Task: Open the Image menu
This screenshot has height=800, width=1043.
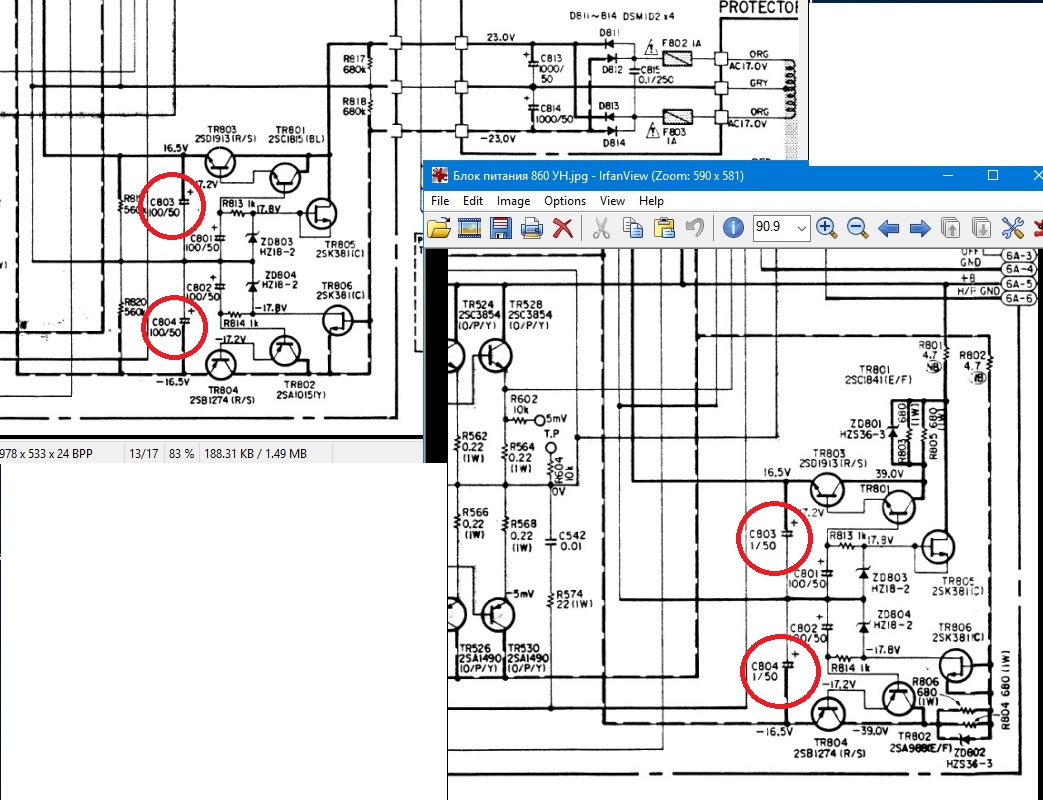Action: point(514,201)
